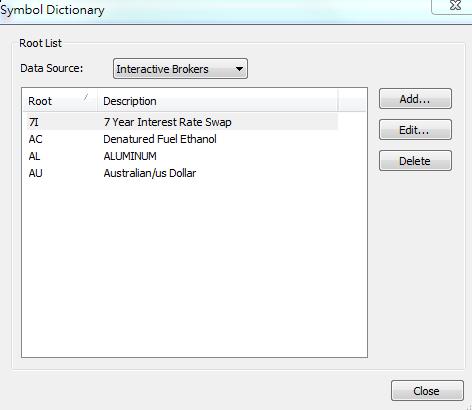Sort the list by the Root column header
Viewport: 472px width, 410px height.
point(60,101)
